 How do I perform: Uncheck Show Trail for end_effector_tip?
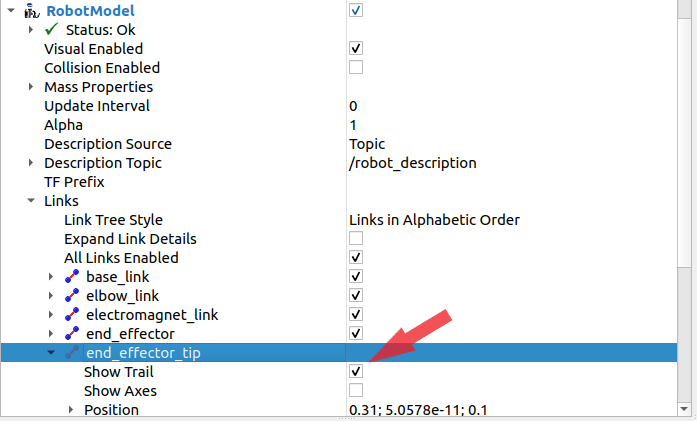pos(356,371)
